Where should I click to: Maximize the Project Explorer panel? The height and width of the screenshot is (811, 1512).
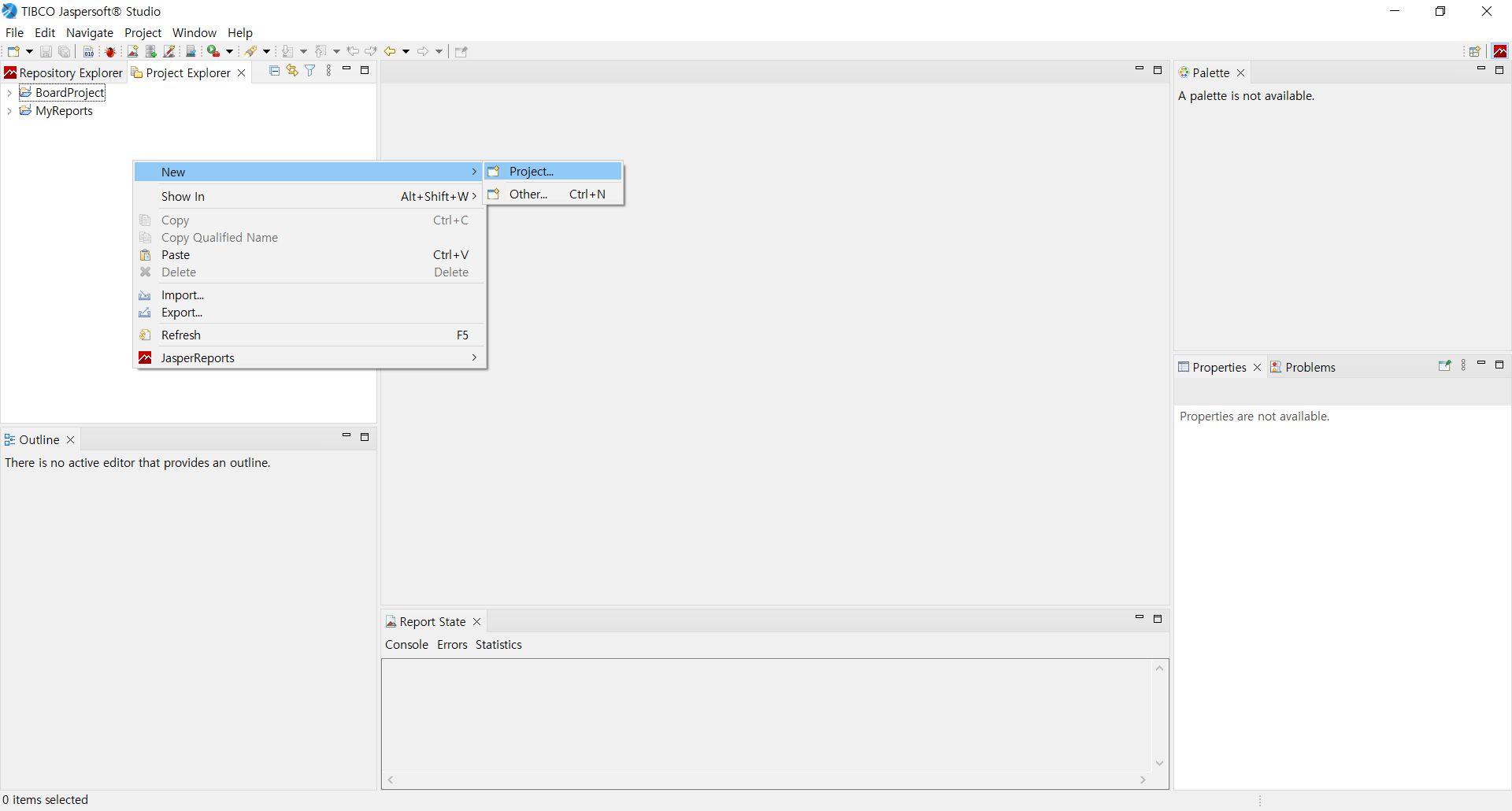(365, 70)
